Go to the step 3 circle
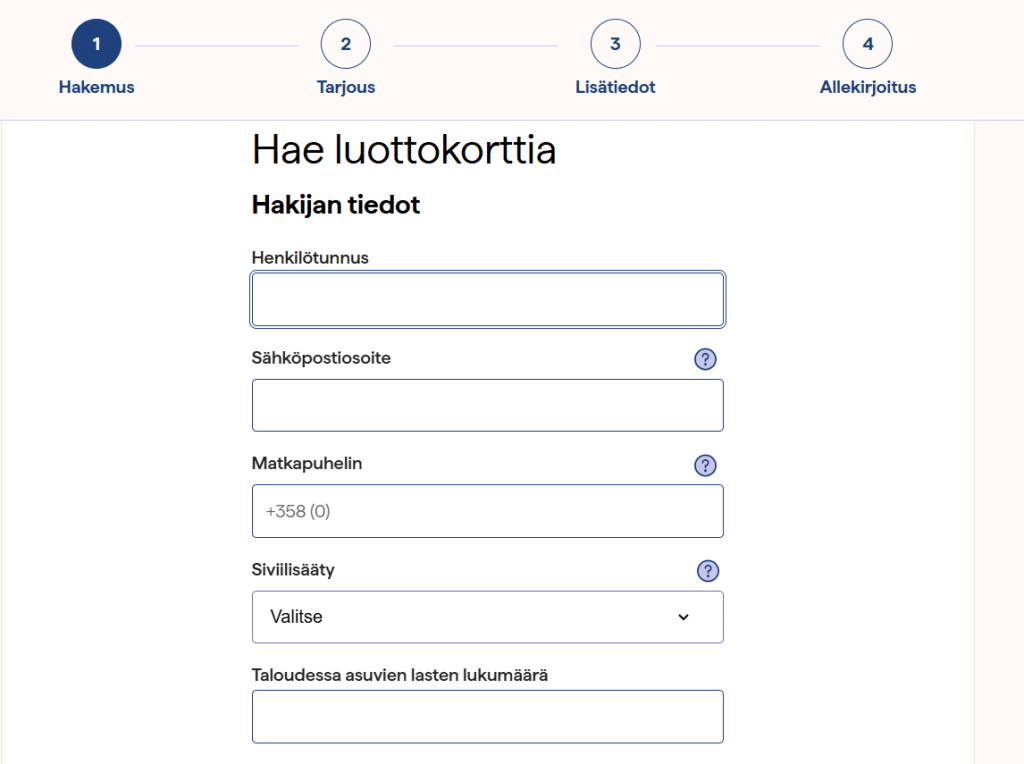Image resolution: width=1024 pixels, height=764 pixels. coord(615,44)
